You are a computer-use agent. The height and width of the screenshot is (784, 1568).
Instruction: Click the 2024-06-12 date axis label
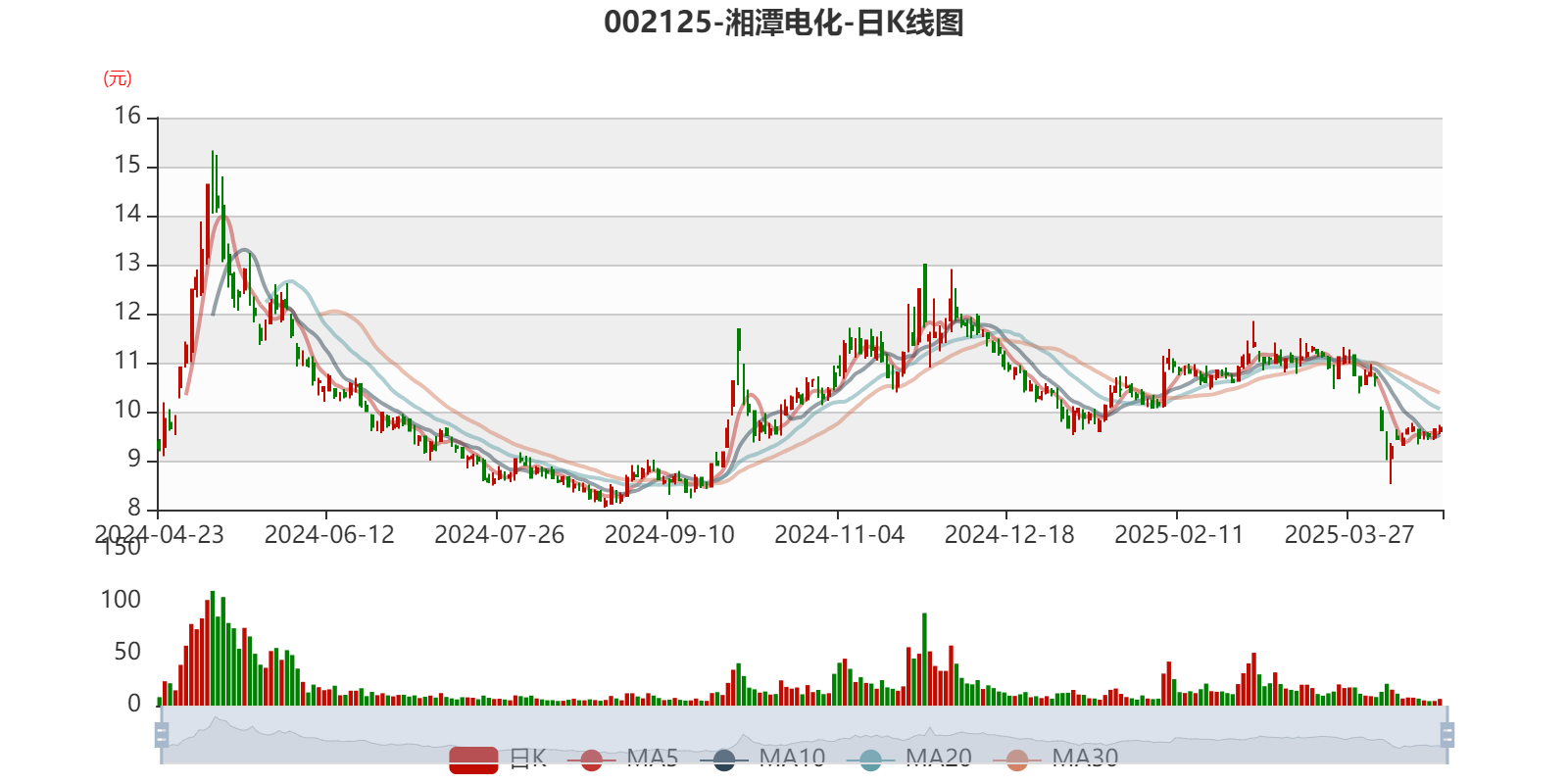click(x=329, y=534)
